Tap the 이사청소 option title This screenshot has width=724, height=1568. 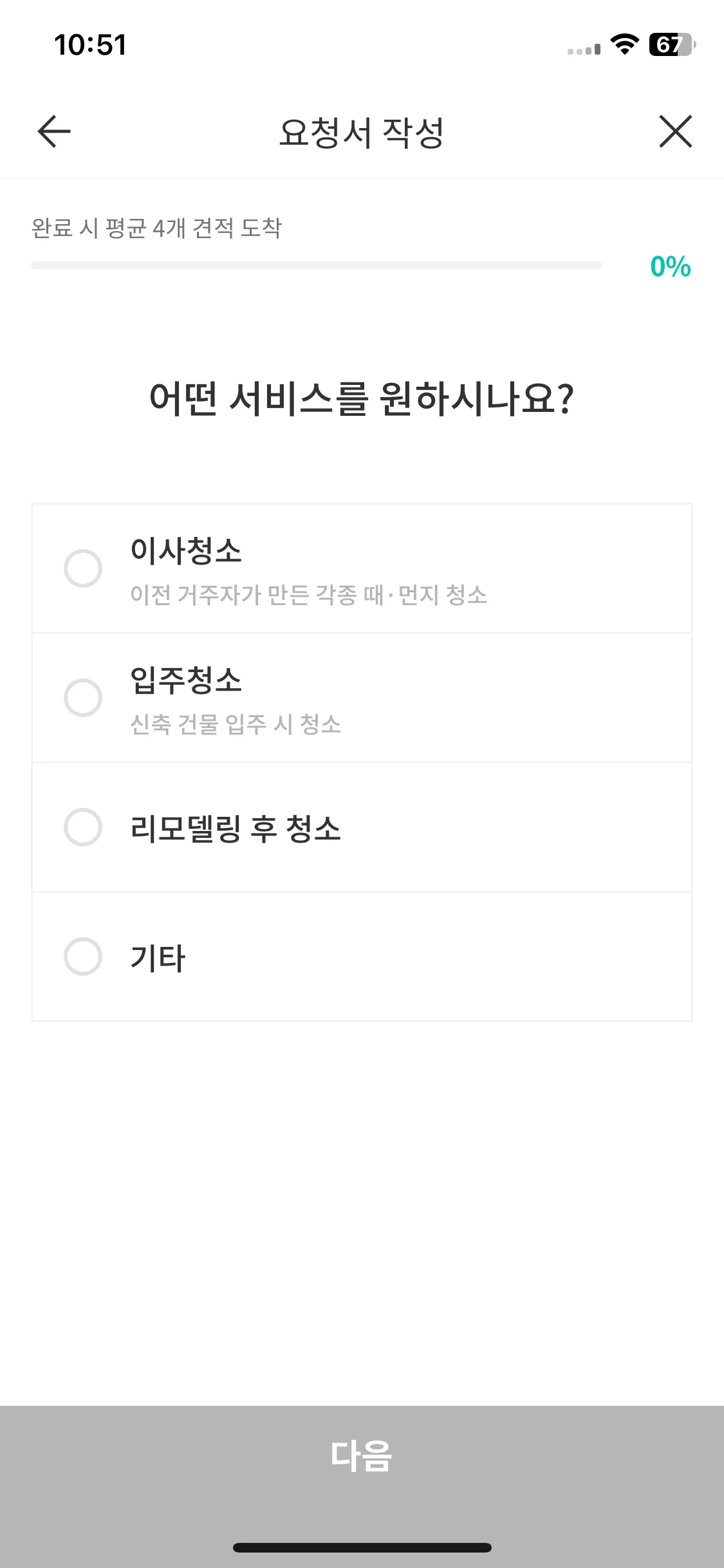pyautogui.click(x=186, y=551)
